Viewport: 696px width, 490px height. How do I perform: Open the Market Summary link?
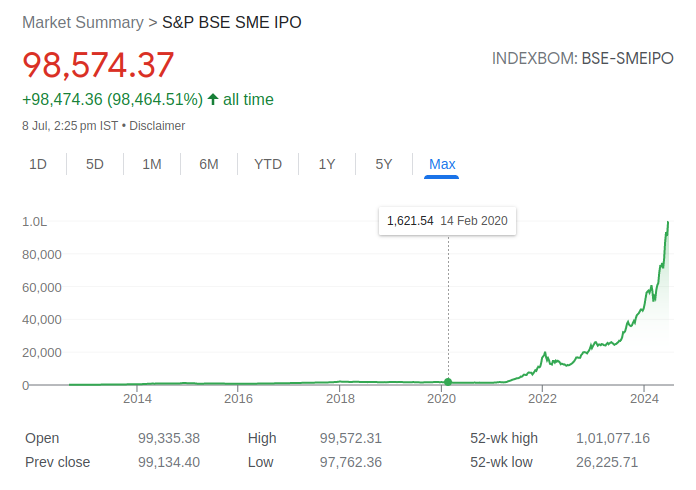coord(82,21)
